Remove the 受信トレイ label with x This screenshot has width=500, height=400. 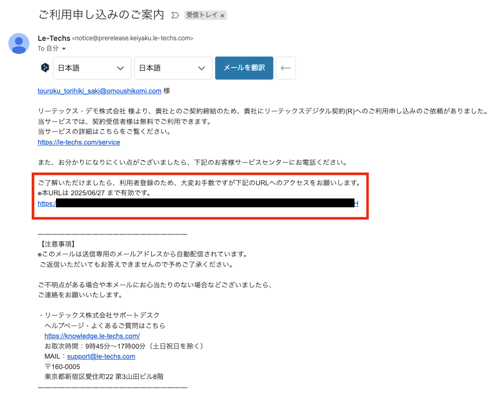click(222, 15)
